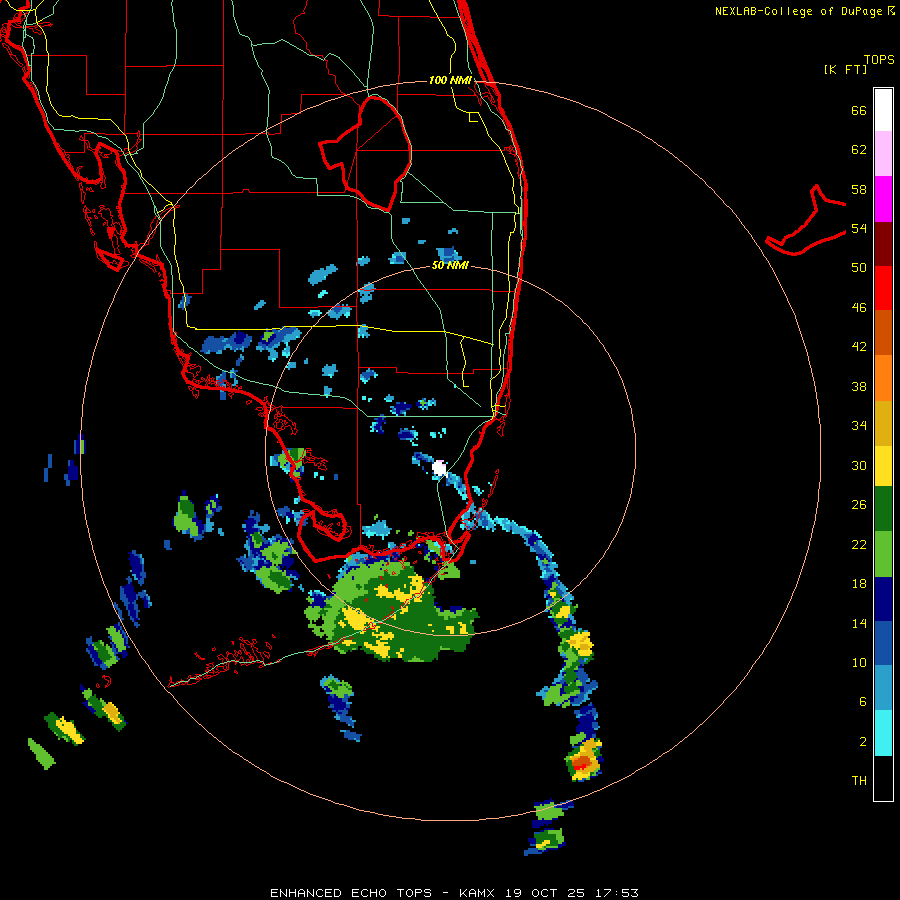
Task: Pick the light green legend swatch
Action: (x=883, y=554)
